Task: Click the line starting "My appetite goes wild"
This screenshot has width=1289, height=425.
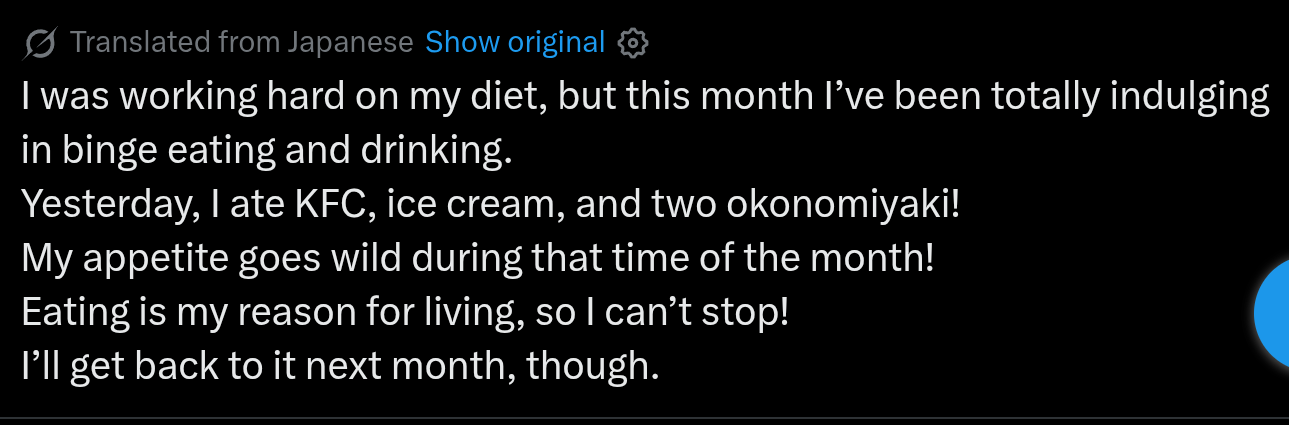Action: pyautogui.click(x=478, y=259)
